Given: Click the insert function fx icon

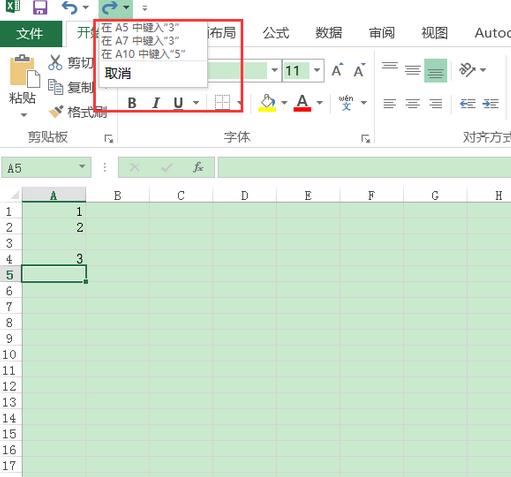Looking at the screenshot, I should [x=198, y=167].
